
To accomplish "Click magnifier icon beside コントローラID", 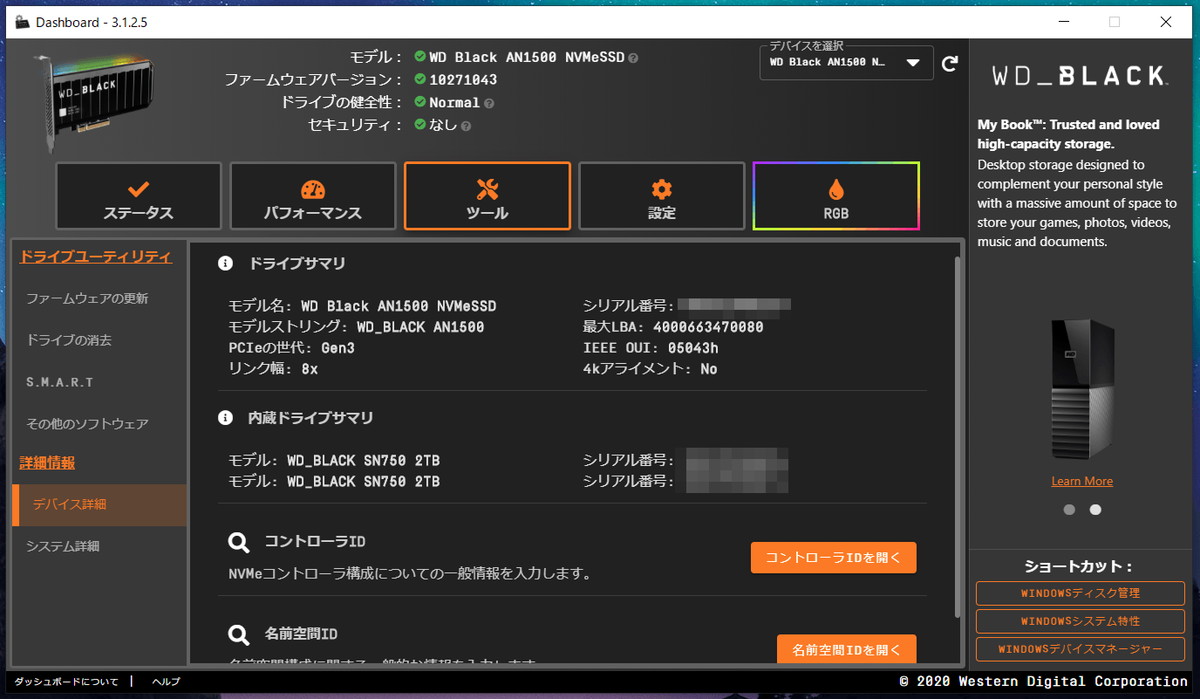I will pos(239,543).
